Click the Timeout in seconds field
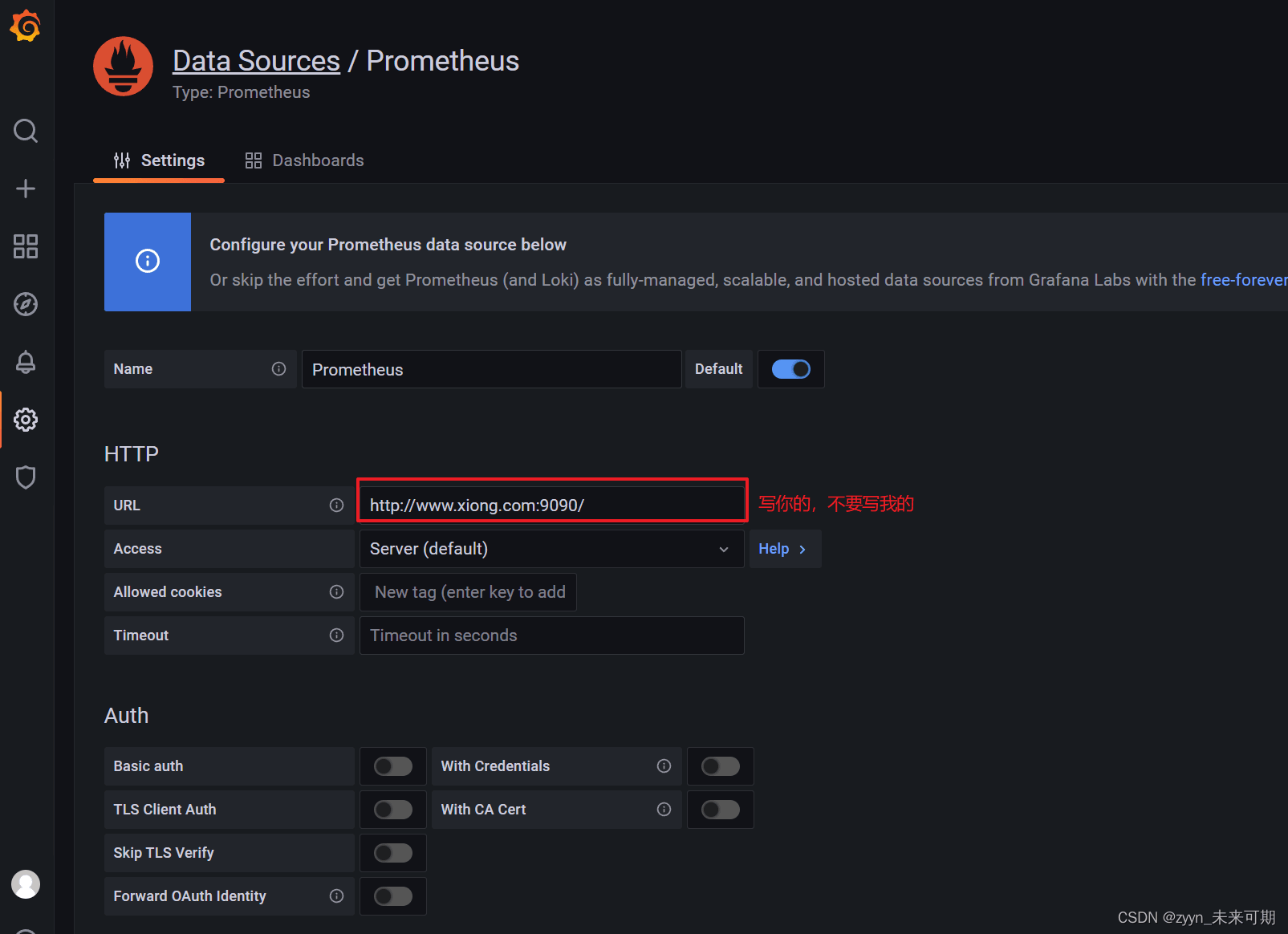The width and height of the screenshot is (1288, 934). (x=552, y=636)
